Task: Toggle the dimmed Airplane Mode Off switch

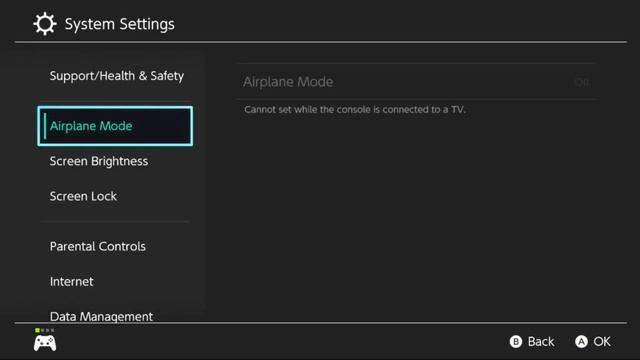Action: [x=581, y=82]
